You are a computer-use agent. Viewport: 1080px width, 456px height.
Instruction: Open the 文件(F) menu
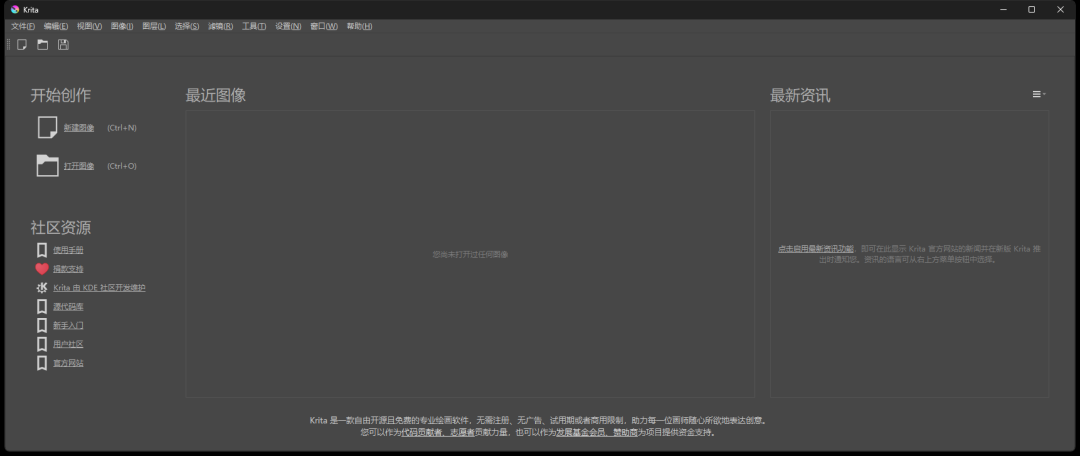coord(23,26)
